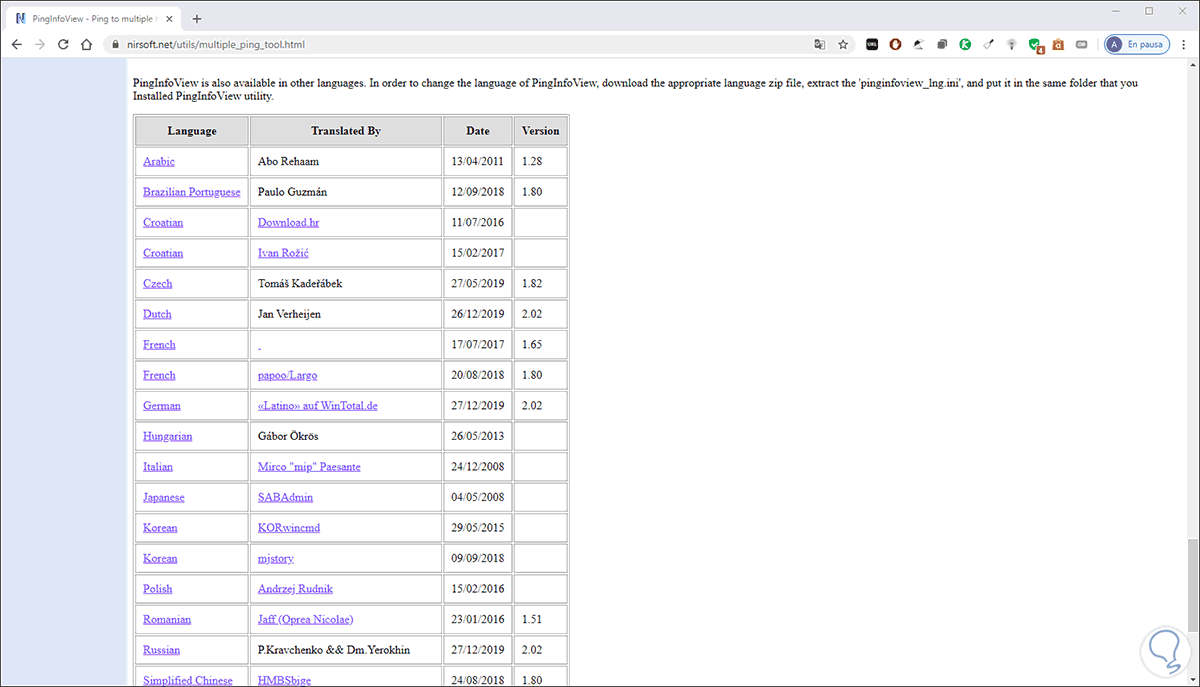Open the Chrome three-dot menu
This screenshot has width=1200, height=687.
[x=1183, y=44]
